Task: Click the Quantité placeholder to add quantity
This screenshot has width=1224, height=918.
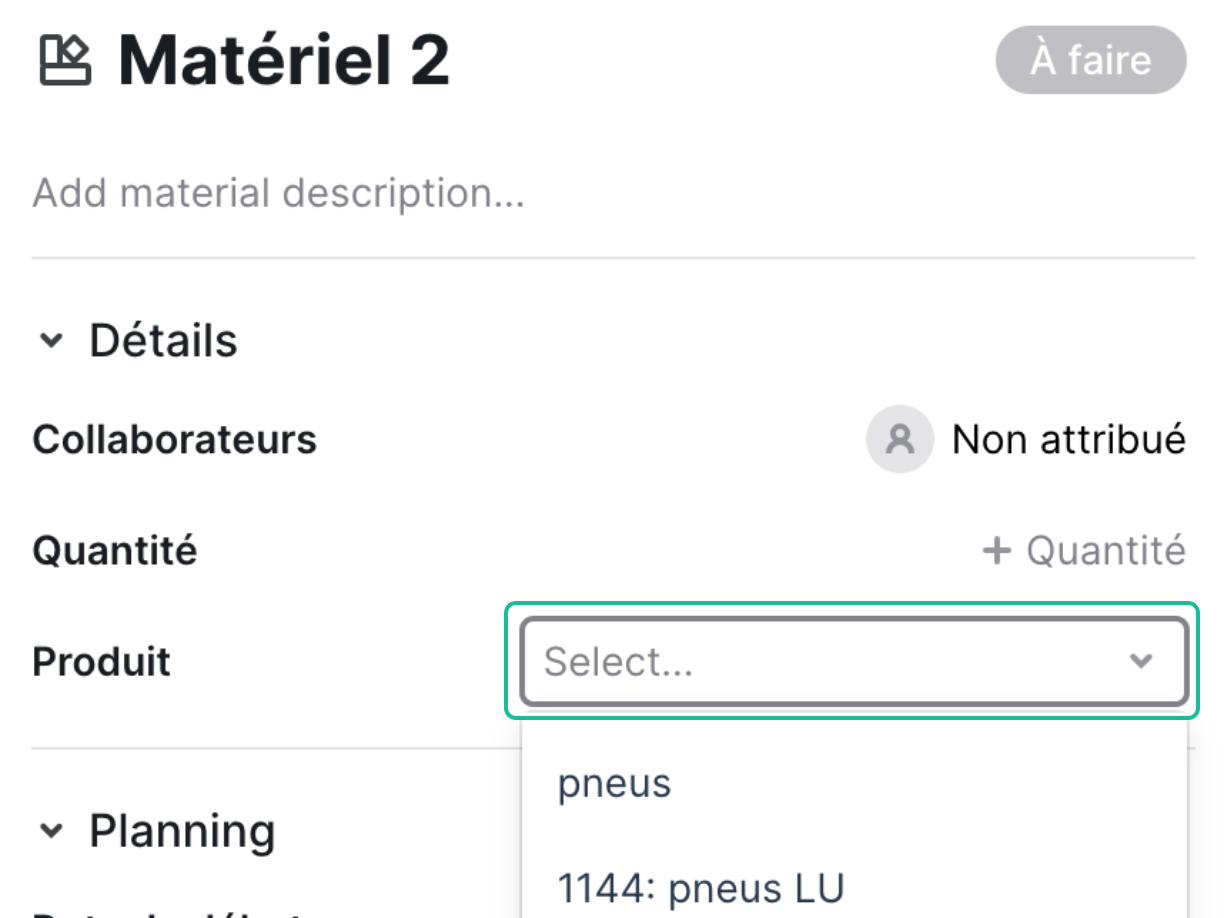Action: tap(1106, 550)
